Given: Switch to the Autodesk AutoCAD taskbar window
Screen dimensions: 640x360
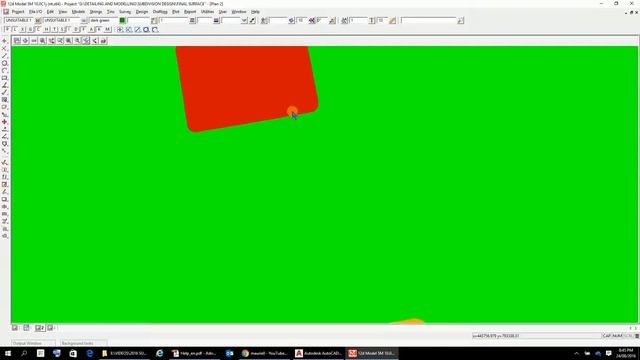Looking at the screenshot, I should (x=318, y=353).
